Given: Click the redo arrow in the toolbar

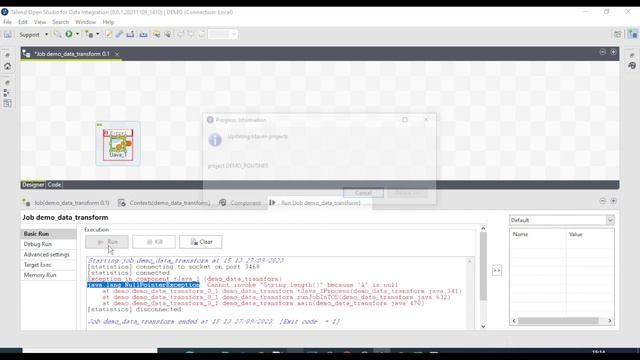Looking at the screenshot, I should (x=191, y=34).
